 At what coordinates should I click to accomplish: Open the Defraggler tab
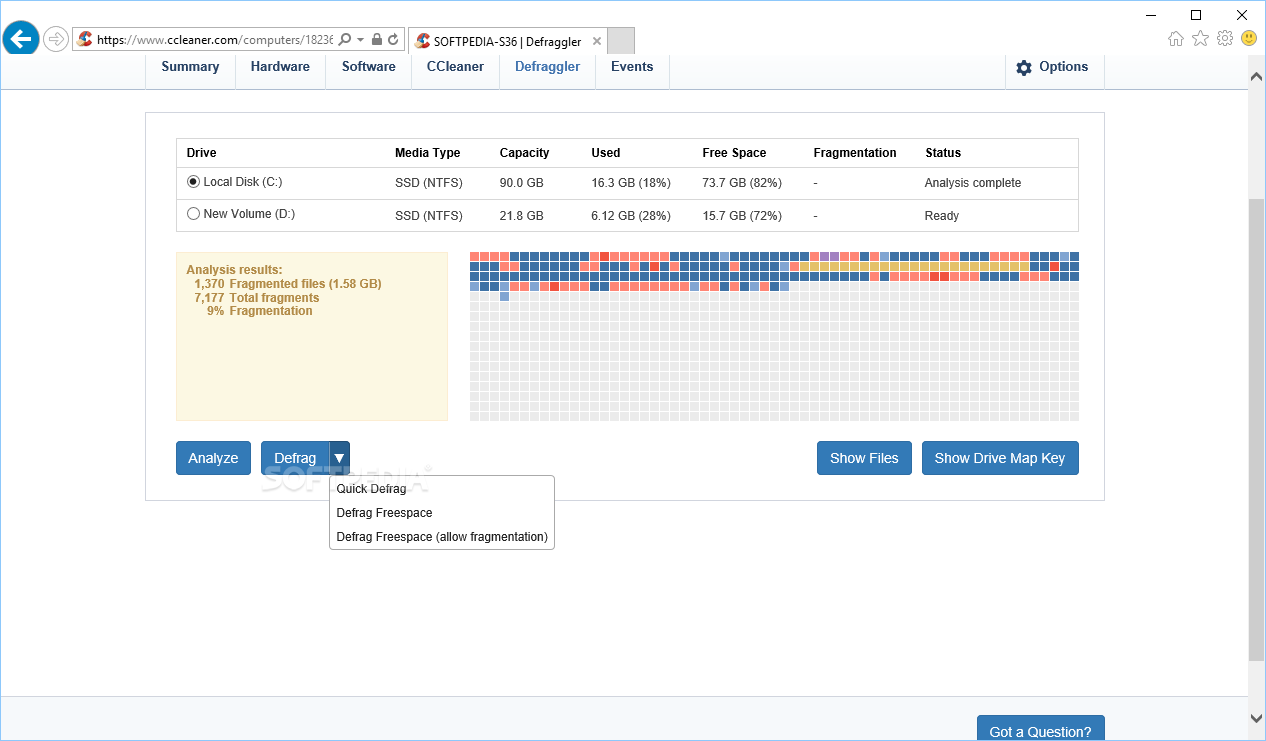tap(547, 67)
